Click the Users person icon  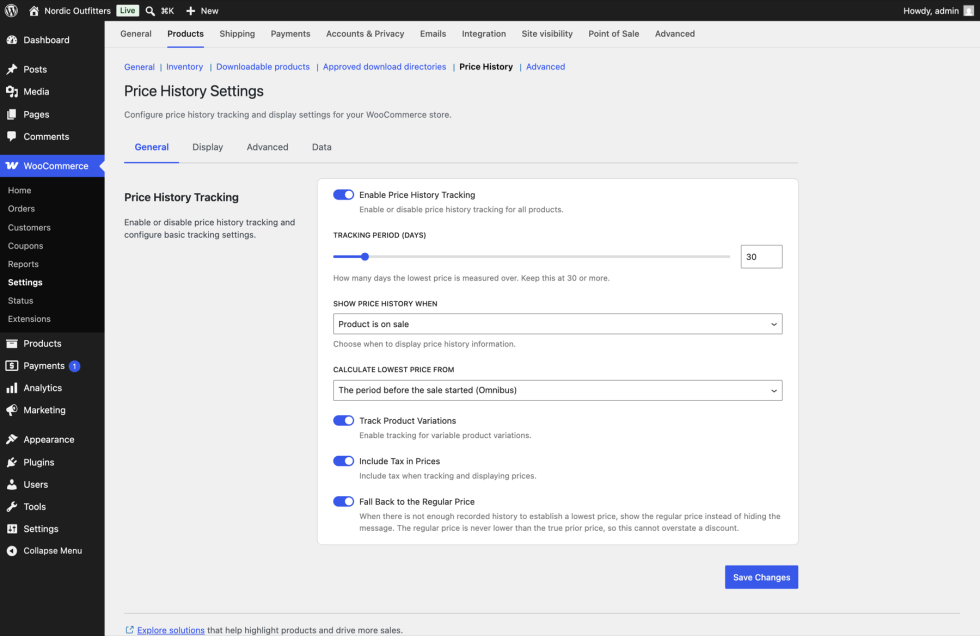[12, 484]
